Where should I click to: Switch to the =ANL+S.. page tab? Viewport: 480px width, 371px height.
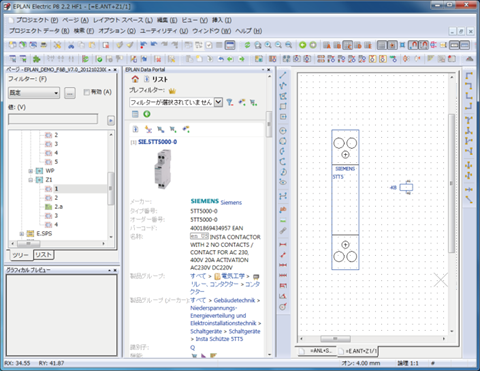[x=317, y=351]
